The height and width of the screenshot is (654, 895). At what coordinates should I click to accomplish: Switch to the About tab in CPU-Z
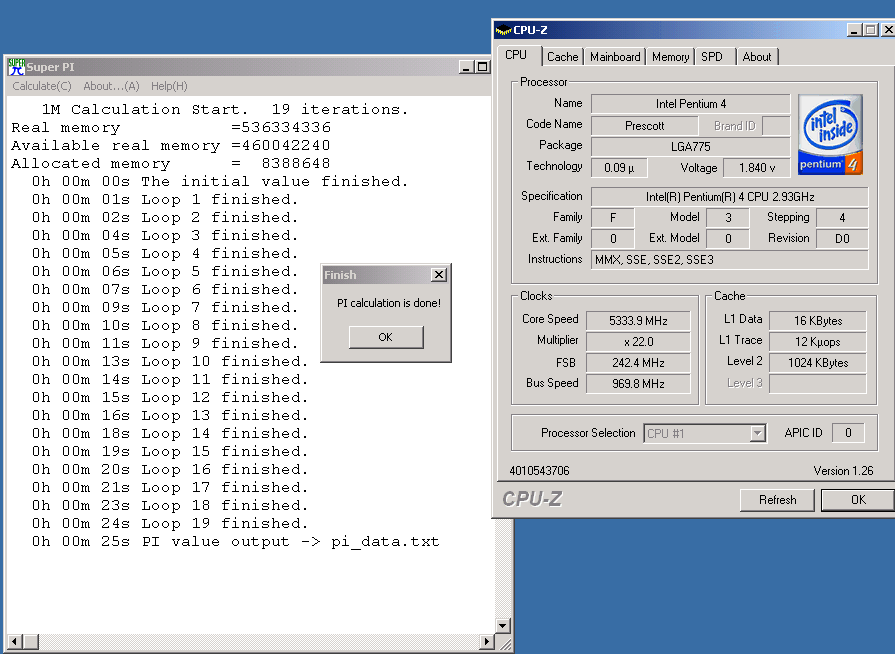[757, 56]
